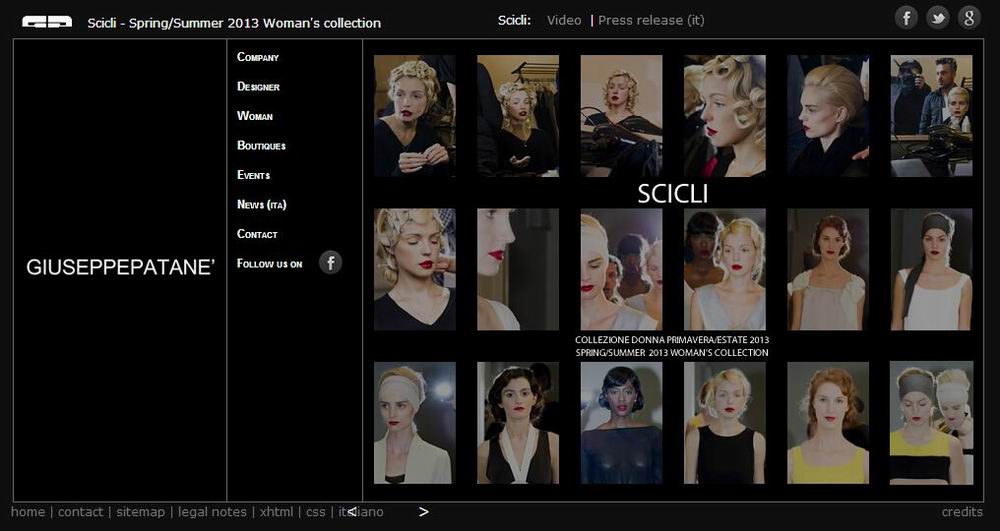This screenshot has height=531, width=1000.
Task: Click the Scicli Spring/Summer 2013 page title
Action: [x=234, y=23]
